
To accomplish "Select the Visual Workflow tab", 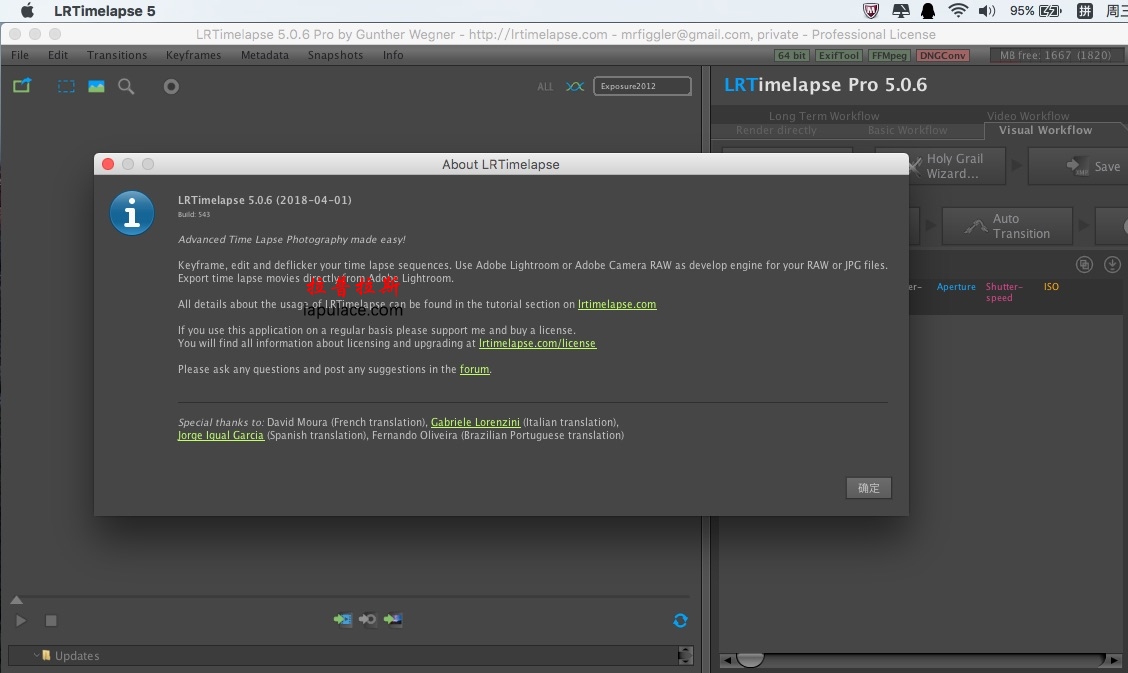I will pyautogui.click(x=1045, y=130).
